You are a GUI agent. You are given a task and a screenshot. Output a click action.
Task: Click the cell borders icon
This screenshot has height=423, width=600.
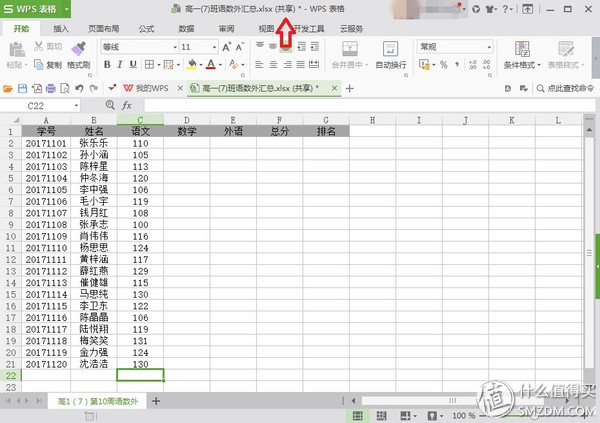coord(149,65)
